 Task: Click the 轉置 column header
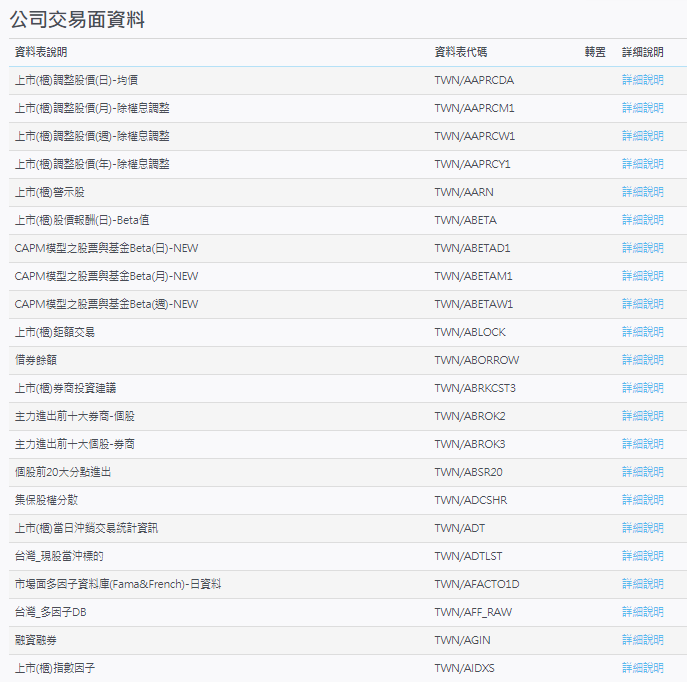coord(595,52)
